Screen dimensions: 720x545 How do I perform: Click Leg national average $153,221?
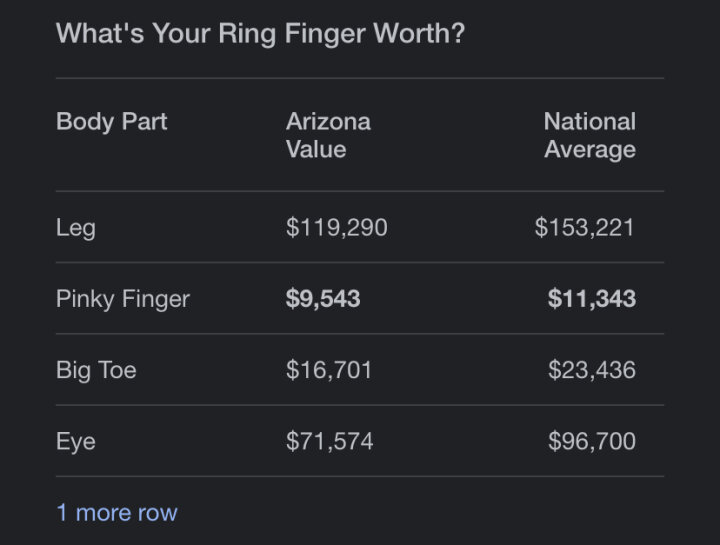pos(585,227)
